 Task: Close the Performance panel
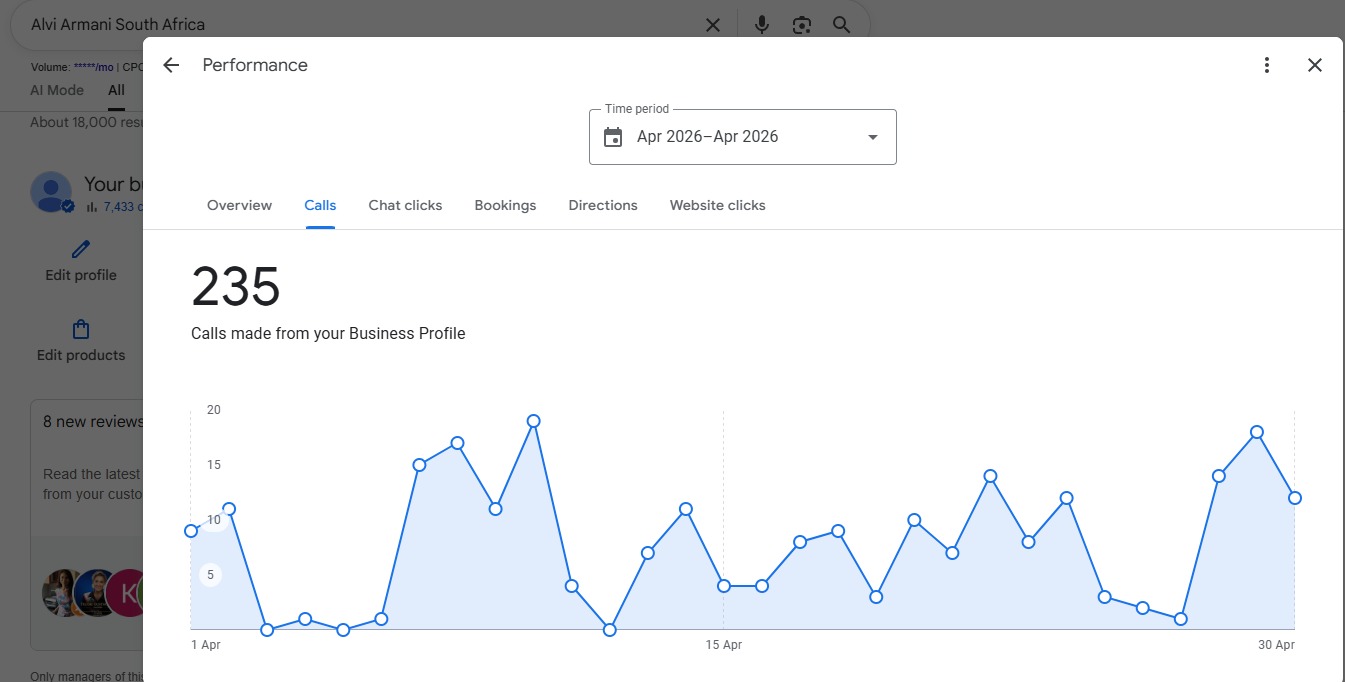point(1315,65)
